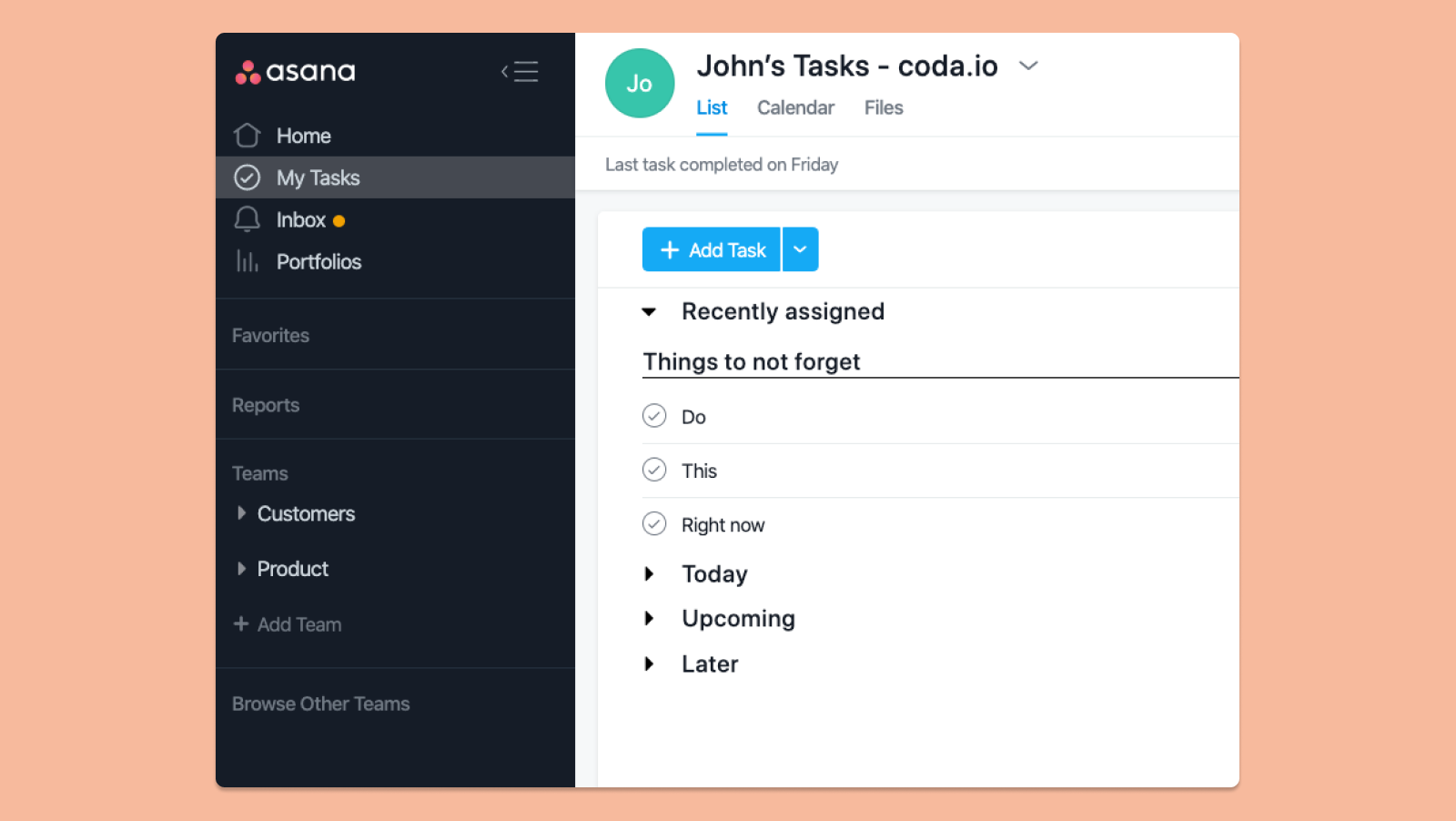Open the Inbox bell icon
This screenshot has width=1456, height=821.
click(247, 219)
